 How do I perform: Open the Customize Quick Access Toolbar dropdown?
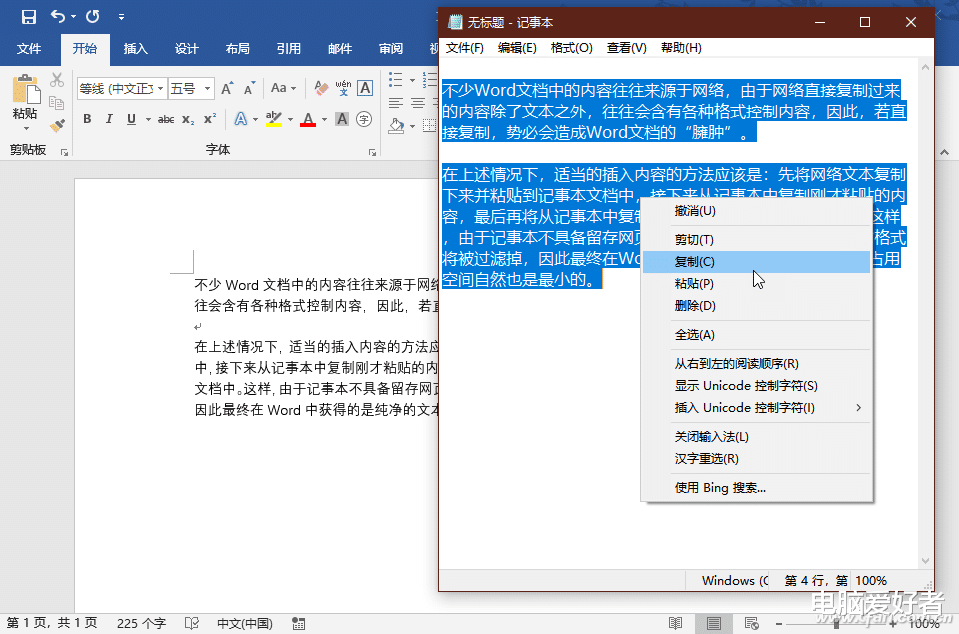tap(121, 17)
